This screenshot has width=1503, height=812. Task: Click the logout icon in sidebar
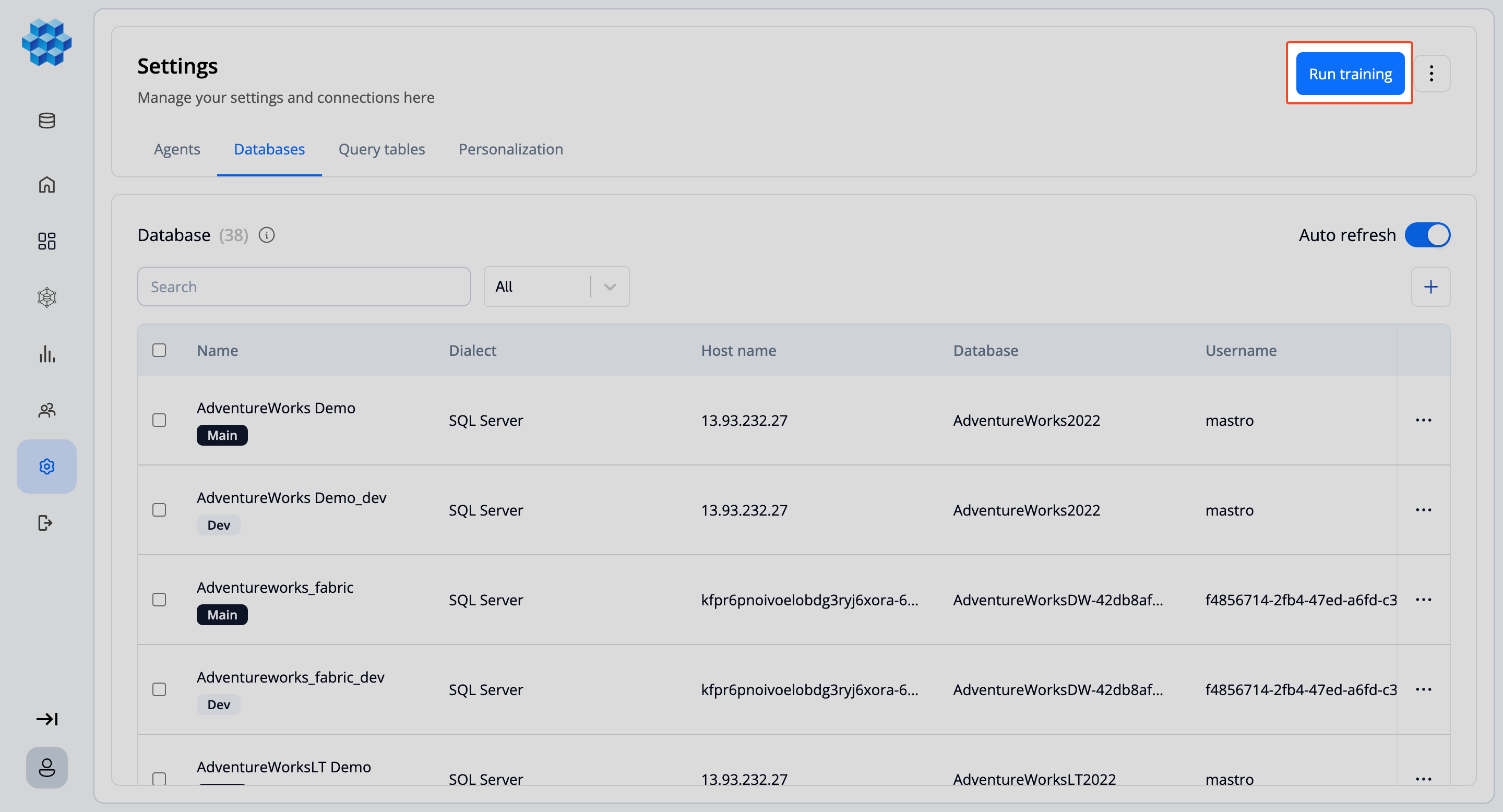pyautogui.click(x=45, y=523)
